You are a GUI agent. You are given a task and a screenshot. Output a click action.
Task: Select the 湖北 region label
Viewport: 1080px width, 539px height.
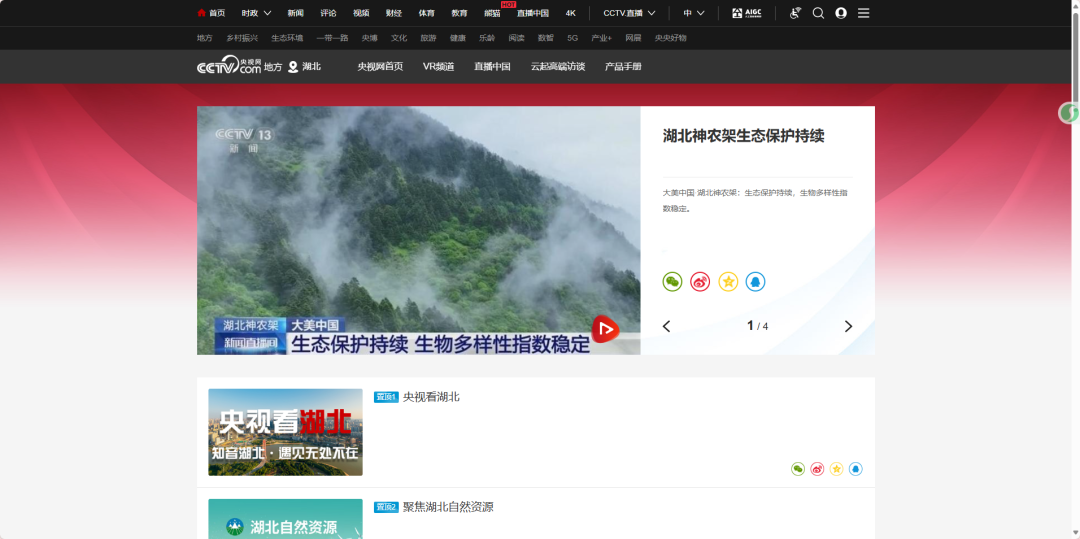coord(312,67)
